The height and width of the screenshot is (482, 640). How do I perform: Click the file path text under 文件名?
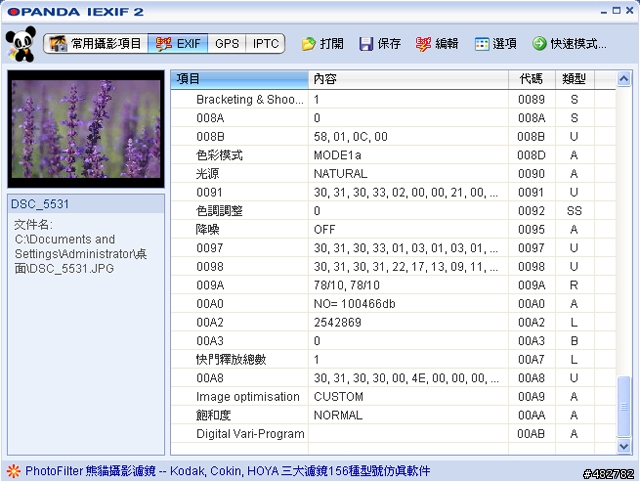pos(80,254)
